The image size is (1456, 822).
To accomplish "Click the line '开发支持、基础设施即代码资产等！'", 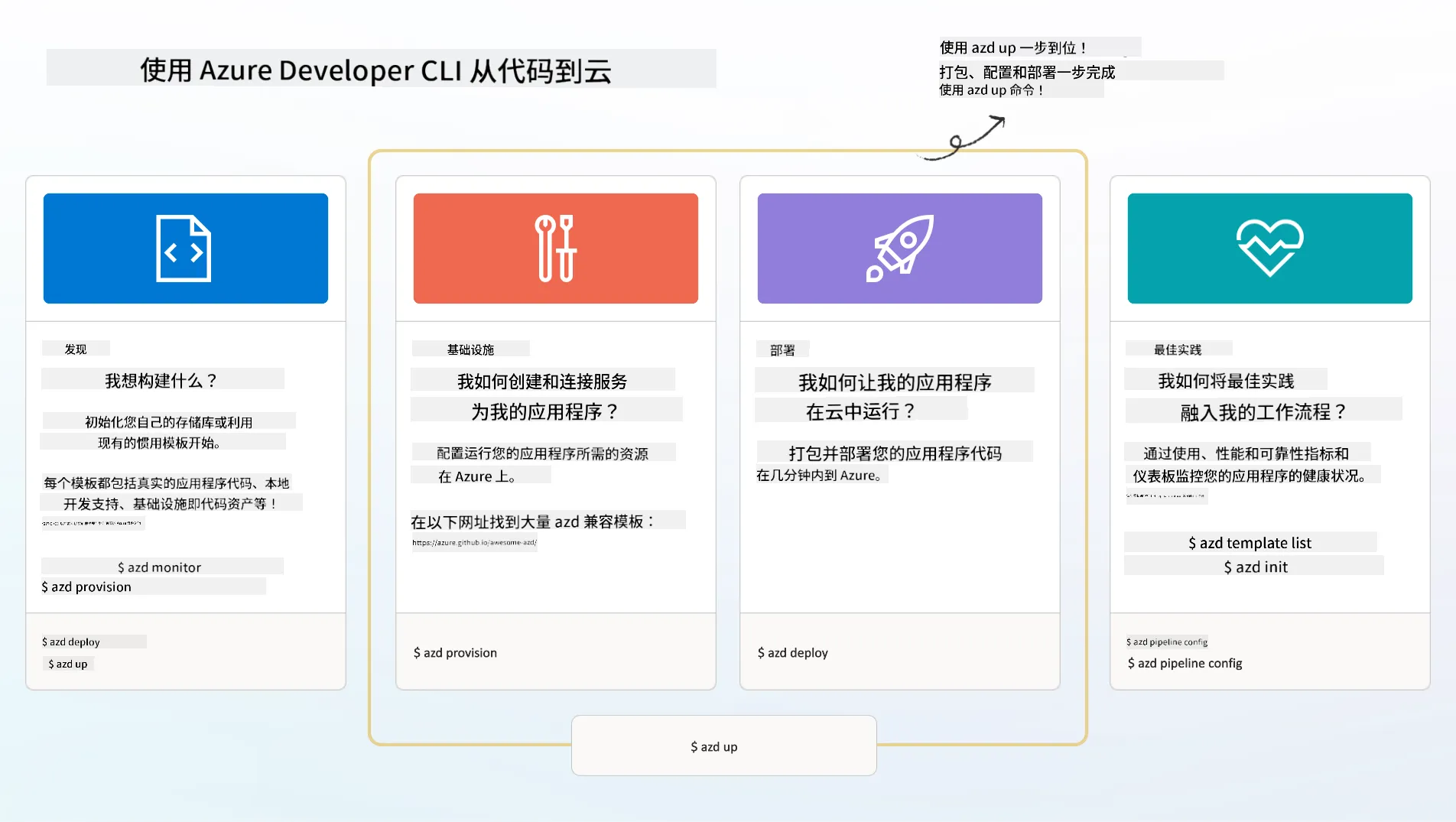I will [171, 504].
